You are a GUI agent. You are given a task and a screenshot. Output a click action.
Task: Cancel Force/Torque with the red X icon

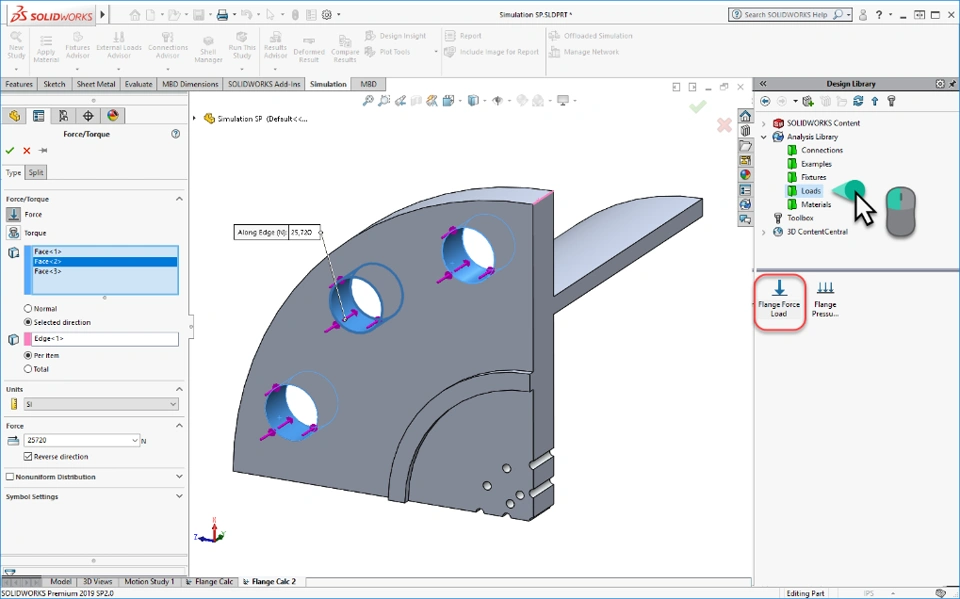click(x=26, y=151)
